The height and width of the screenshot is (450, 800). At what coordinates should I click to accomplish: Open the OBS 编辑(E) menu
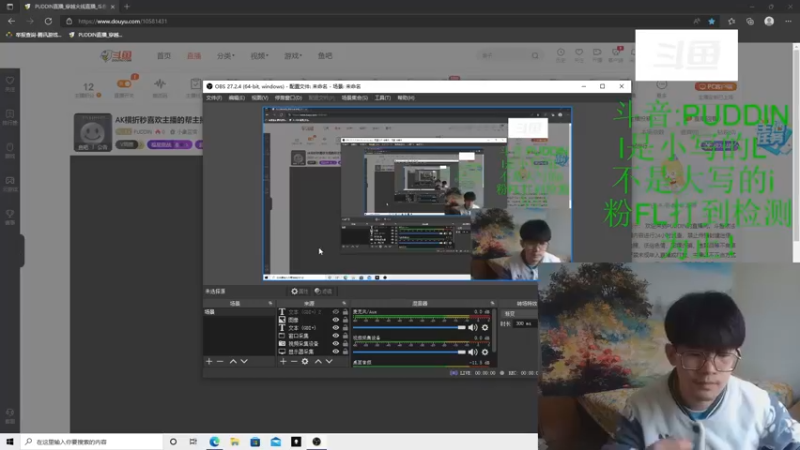coord(236,97)
